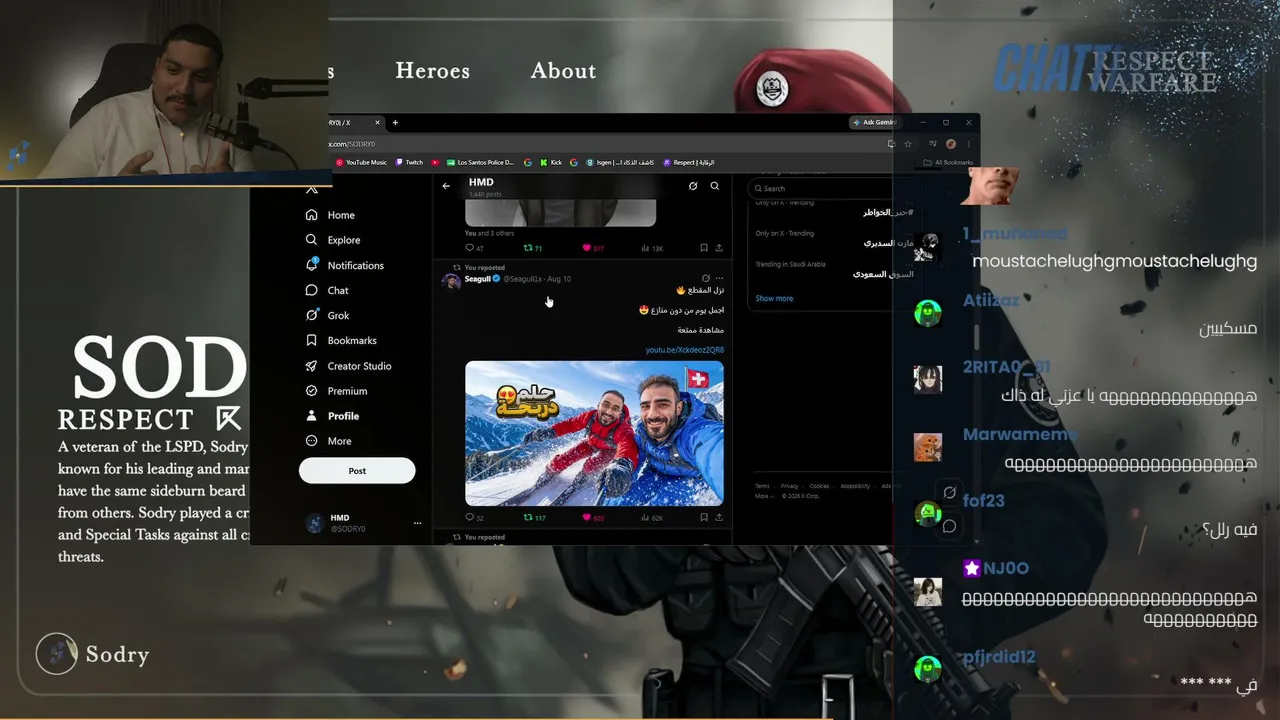The width and height of the screenshot is (1280, 720).
Task: Go back using the arrow beside HMD header
Action: pyautogui.click(x=446, y=186)
